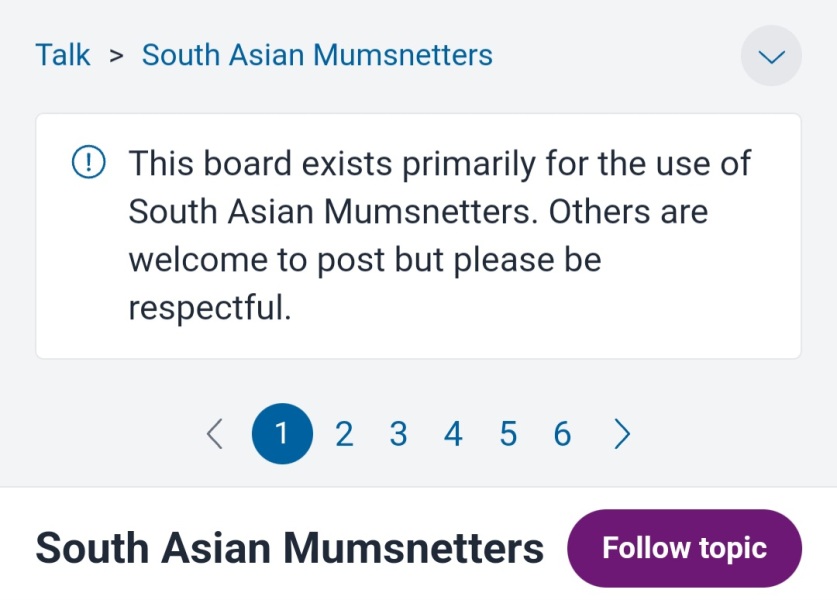Click the information circle icon
Image resolution: width=837 pixels, height=600 pixels.
coord(88,161)
